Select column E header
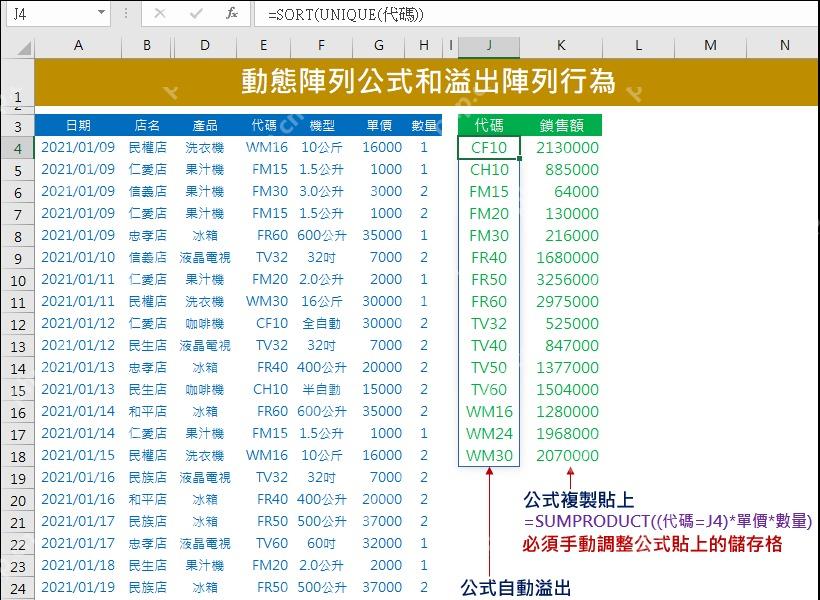 pos(264,46)
